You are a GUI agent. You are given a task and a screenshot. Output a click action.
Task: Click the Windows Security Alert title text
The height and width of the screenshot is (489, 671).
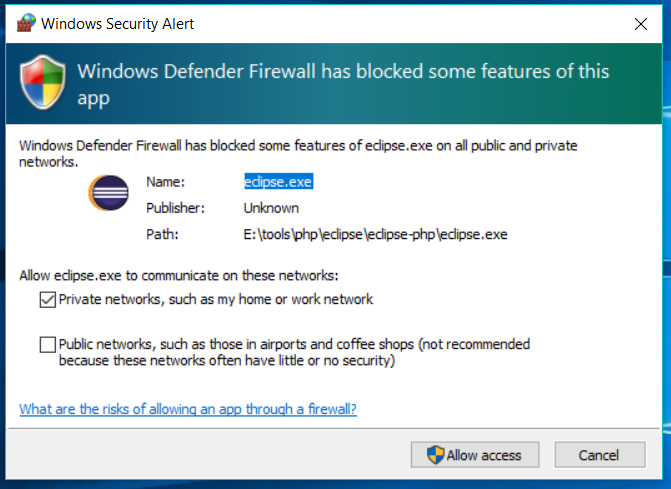(x=117, y=24)
